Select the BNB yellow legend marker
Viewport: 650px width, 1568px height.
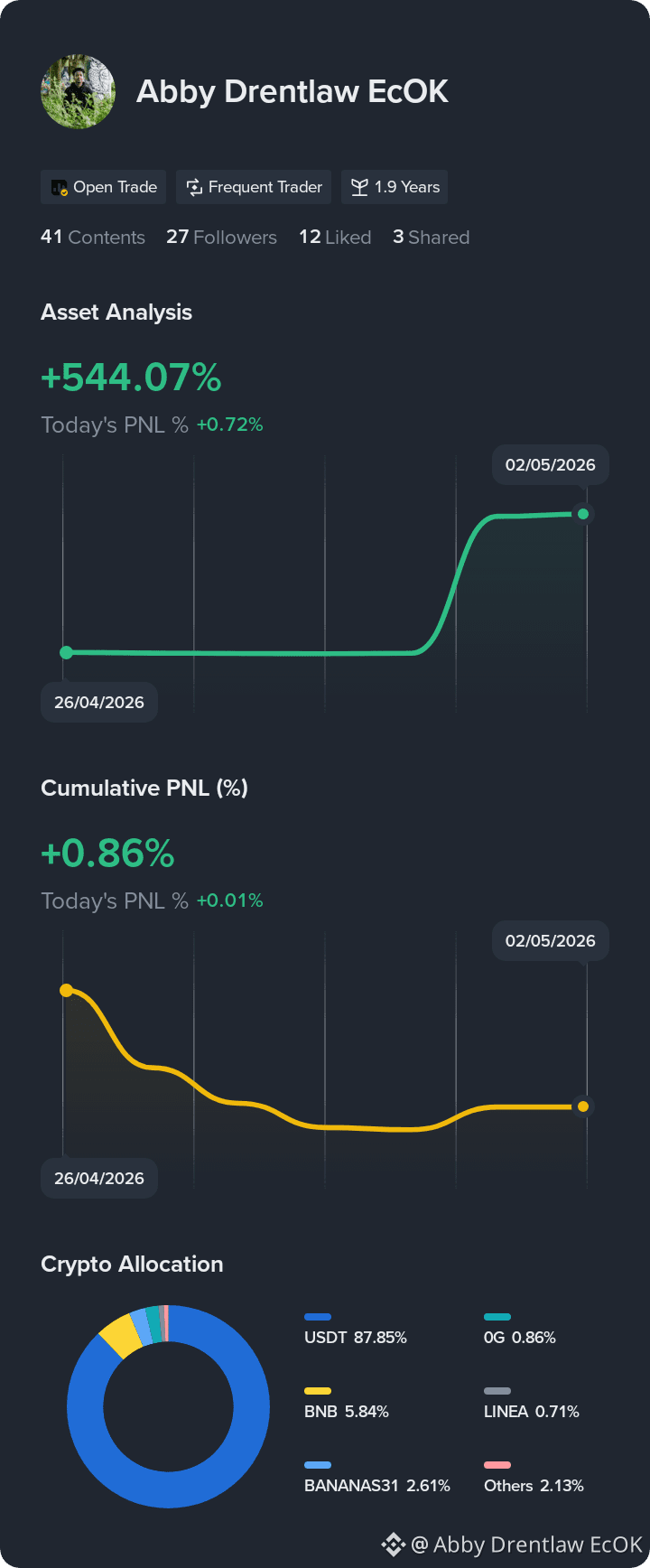pos(318,1391)
